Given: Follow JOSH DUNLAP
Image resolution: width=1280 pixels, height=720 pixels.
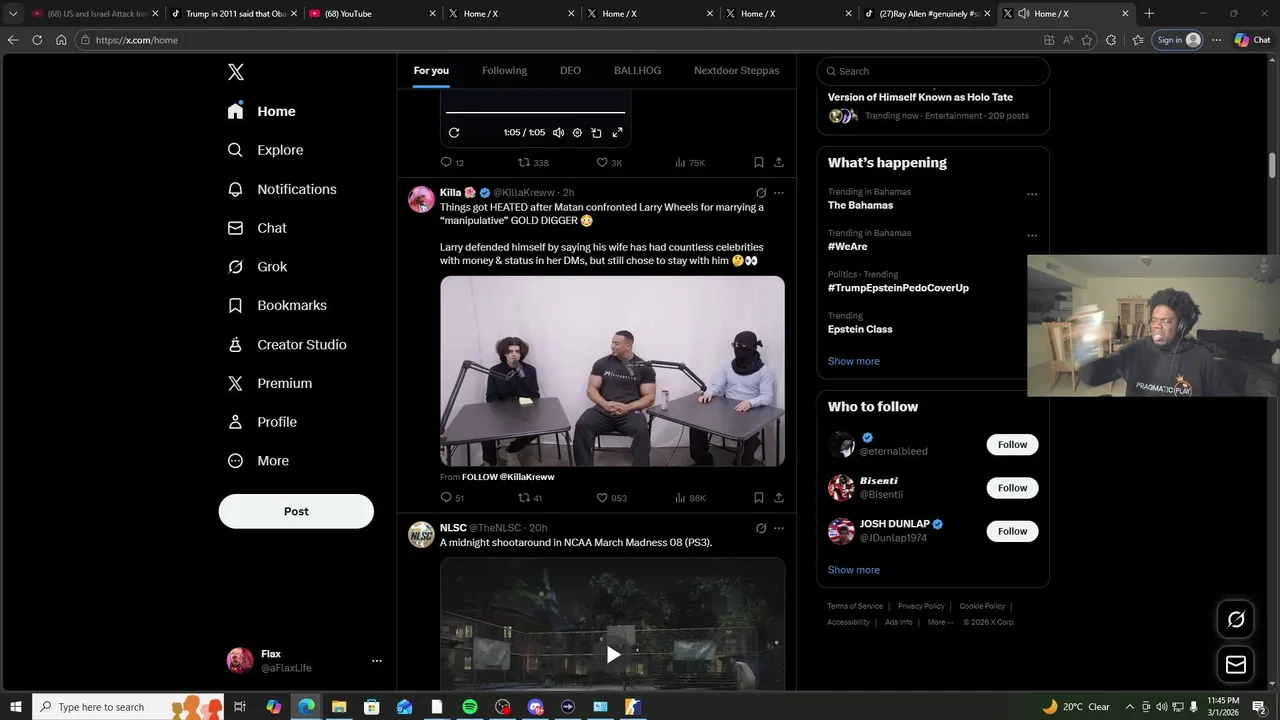Looking at the screenshot, I should (x=1012, y=531).
